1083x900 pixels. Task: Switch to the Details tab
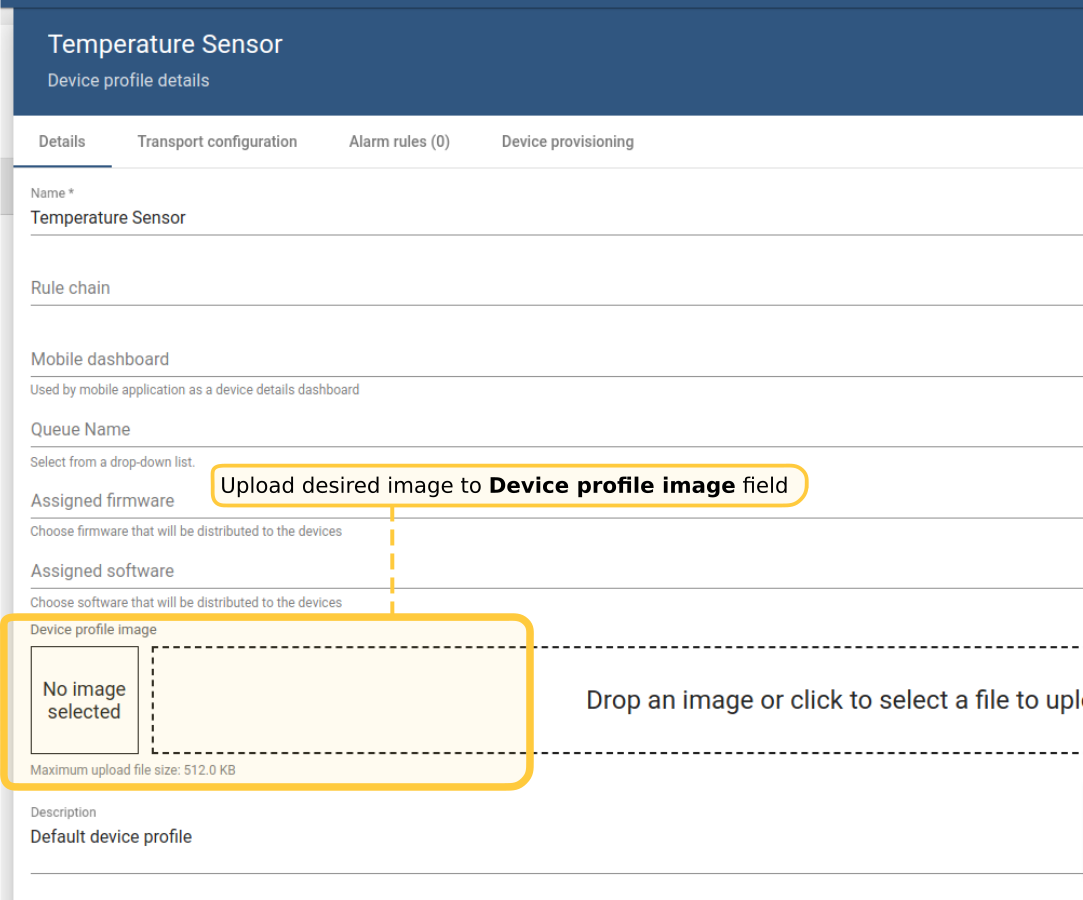point(62,142)
